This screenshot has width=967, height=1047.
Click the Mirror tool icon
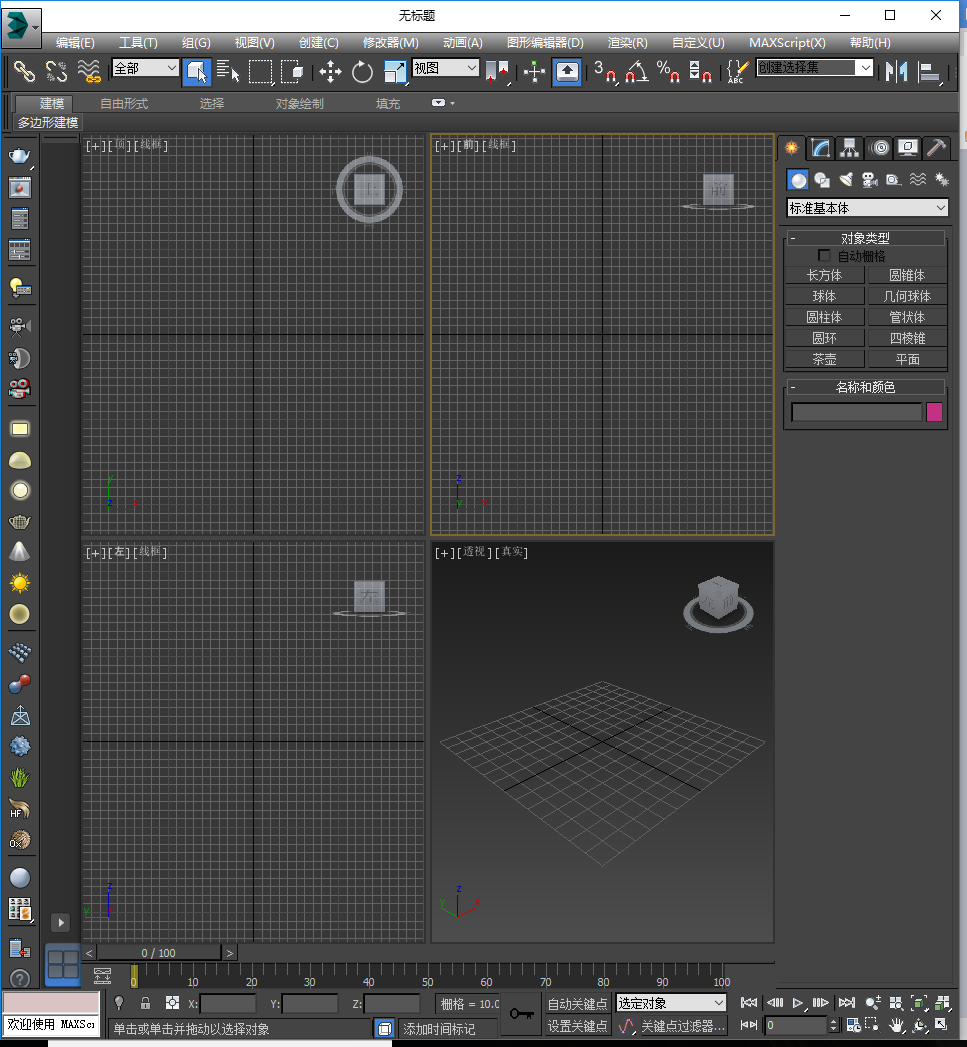pyautogui.click(x=897, y=71)
